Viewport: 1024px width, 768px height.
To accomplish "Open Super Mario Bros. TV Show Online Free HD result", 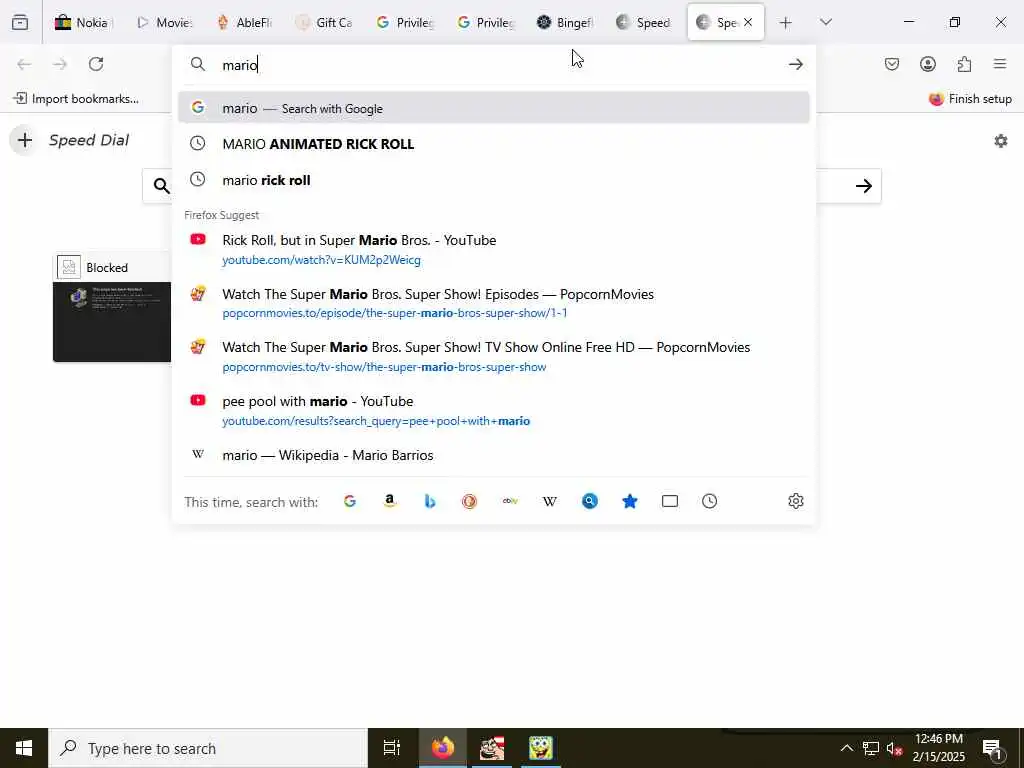I will [494, 357].
